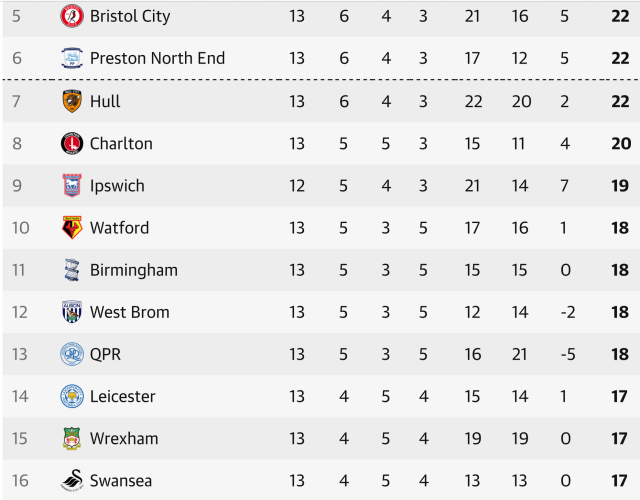The width and height of the screenshot is (640, 500).
Task: Click the Ipswich club crest
Action: tap(72, 185)
